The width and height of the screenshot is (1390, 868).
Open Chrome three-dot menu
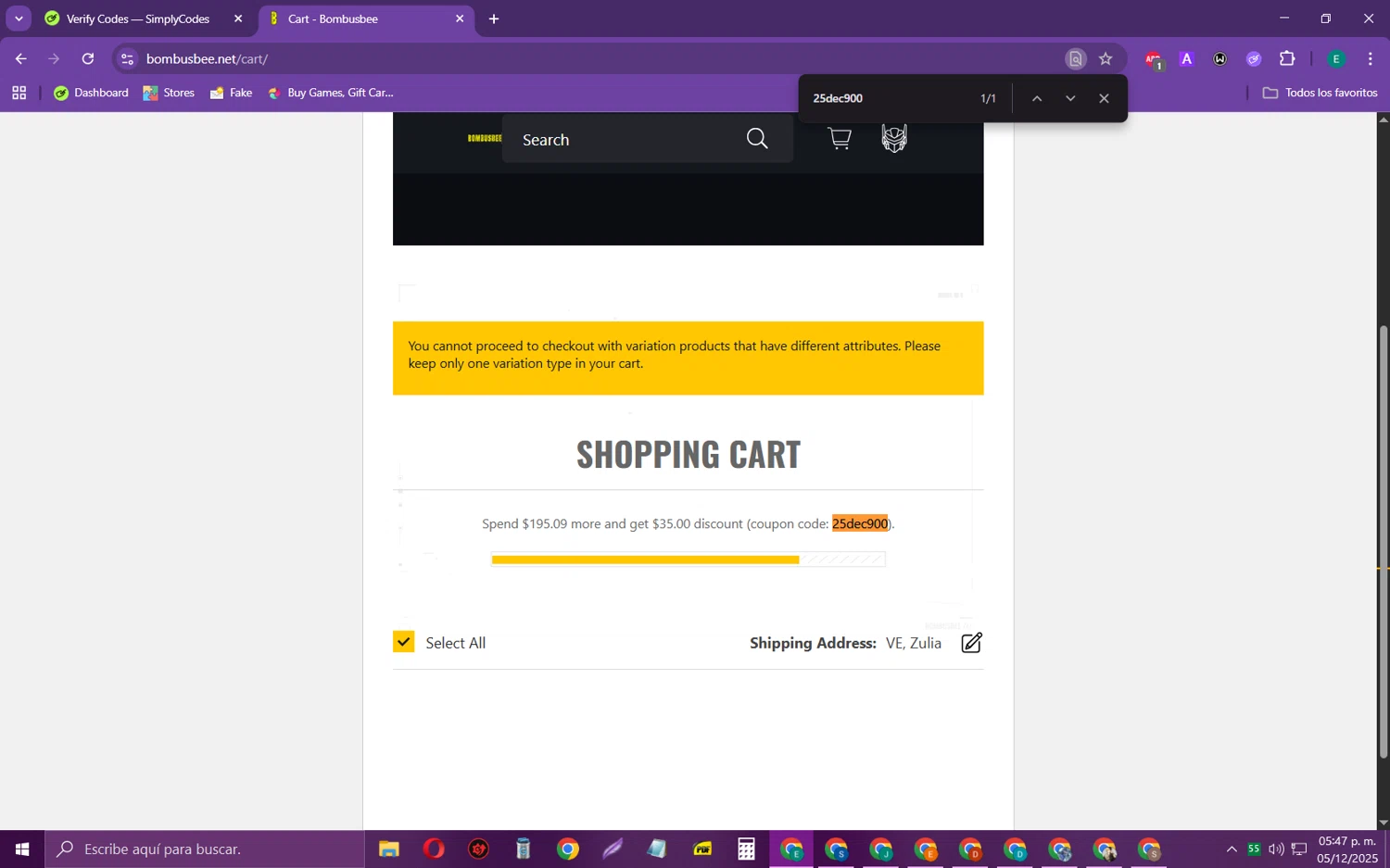click(1370, 58)
